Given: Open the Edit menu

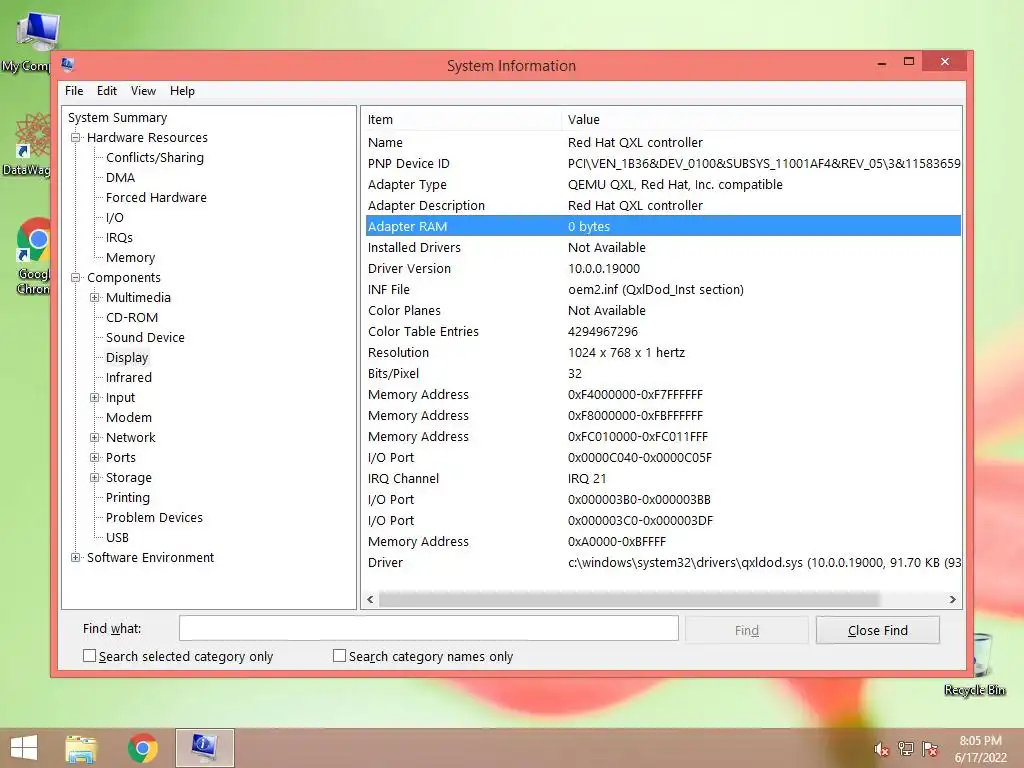Looking at the screenshot, I should [x=106, y=91].
